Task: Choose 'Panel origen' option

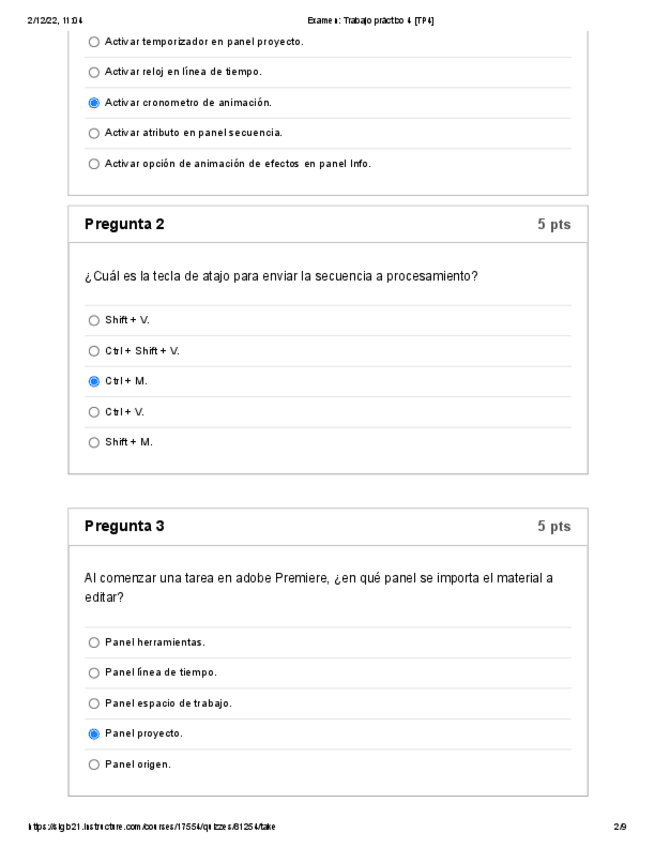Action: (94, 764)
